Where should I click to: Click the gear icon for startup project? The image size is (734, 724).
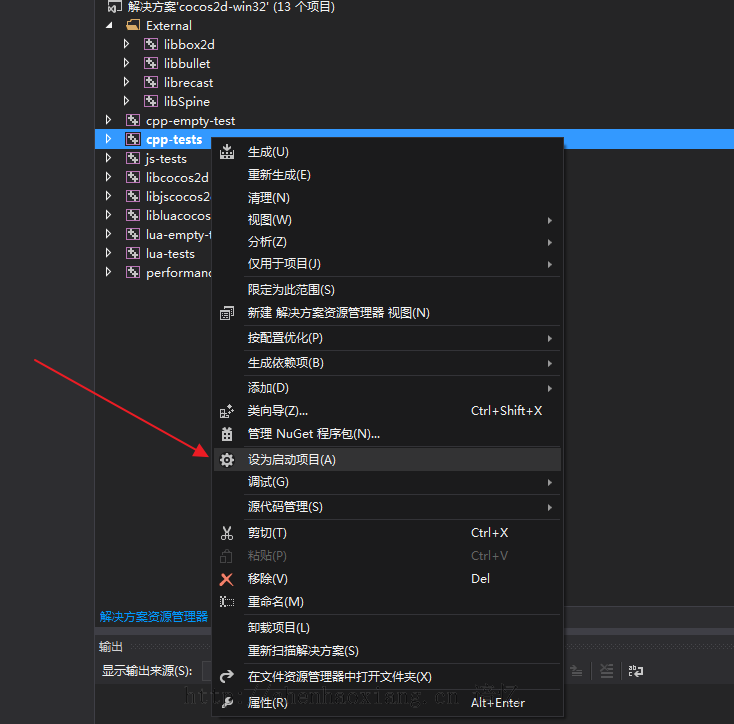tap(227, 460)
